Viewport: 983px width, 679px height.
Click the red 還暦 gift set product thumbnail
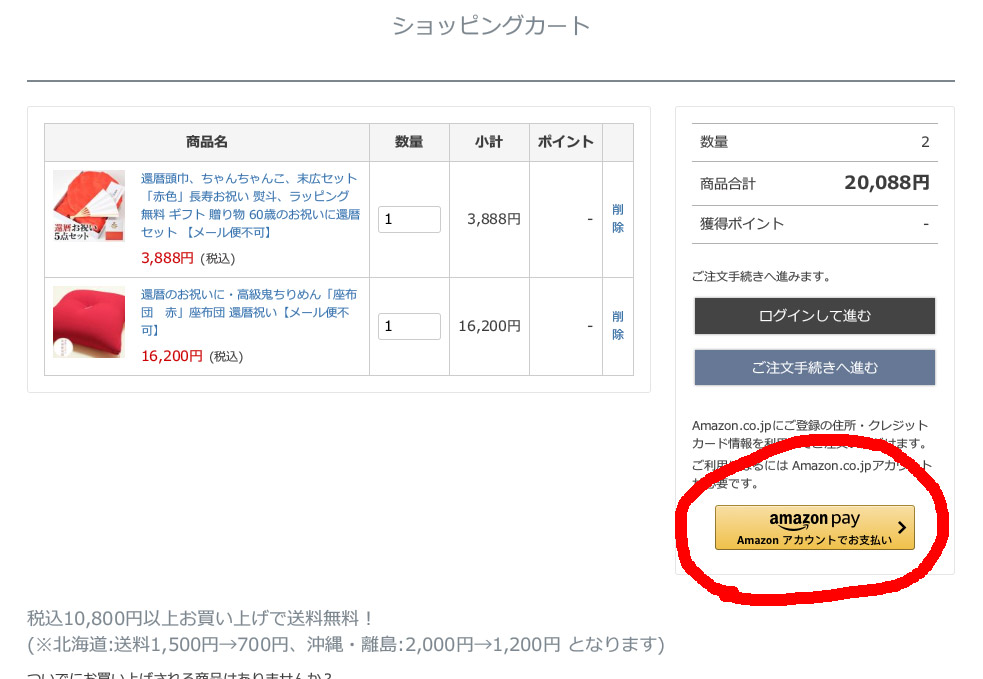(89, 218)
